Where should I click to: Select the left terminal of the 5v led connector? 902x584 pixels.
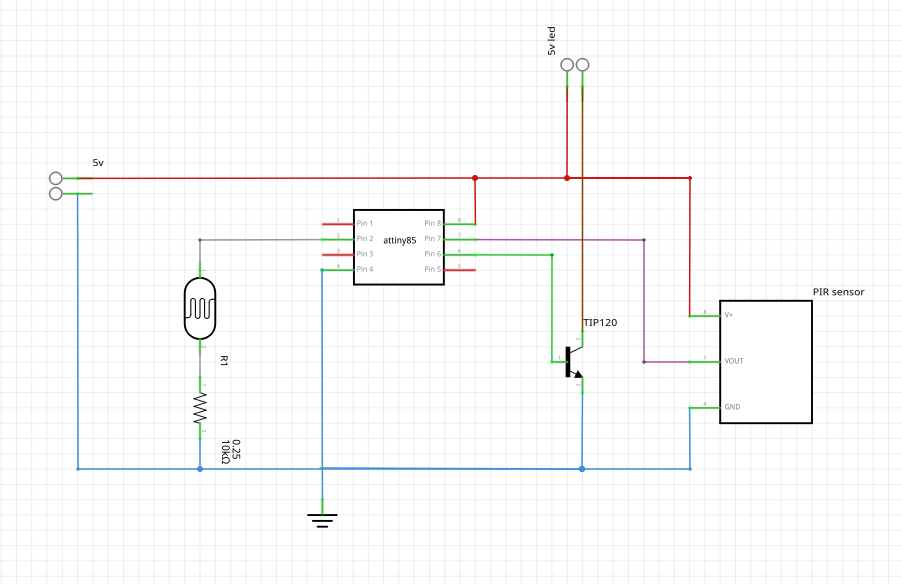tap(567, 65)
